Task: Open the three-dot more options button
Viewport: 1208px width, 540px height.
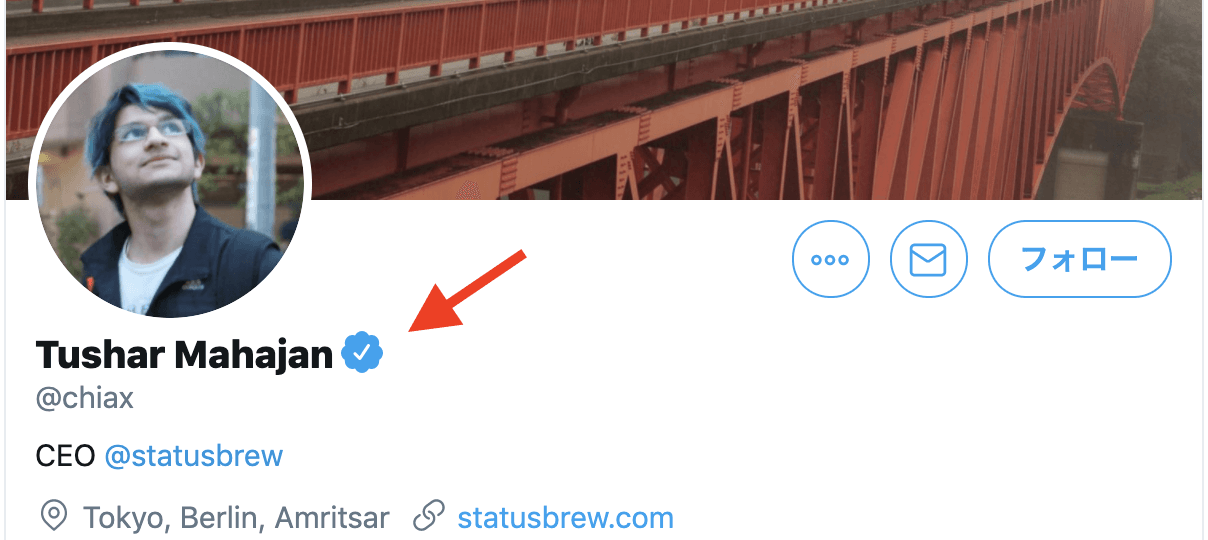Action: 831,260
